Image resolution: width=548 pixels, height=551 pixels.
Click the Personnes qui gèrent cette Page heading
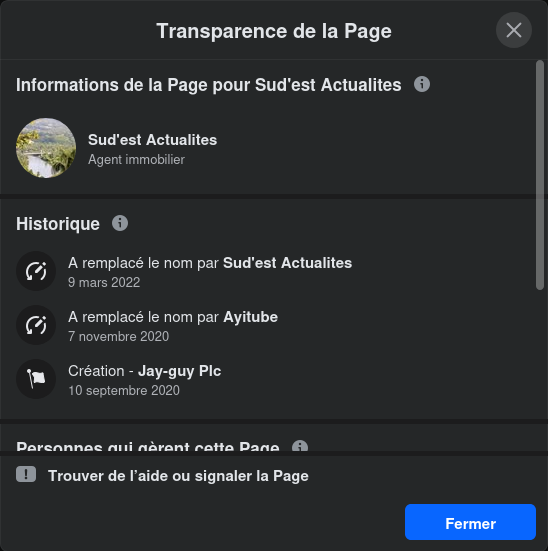pyautogui.click(x=148, y=446)
